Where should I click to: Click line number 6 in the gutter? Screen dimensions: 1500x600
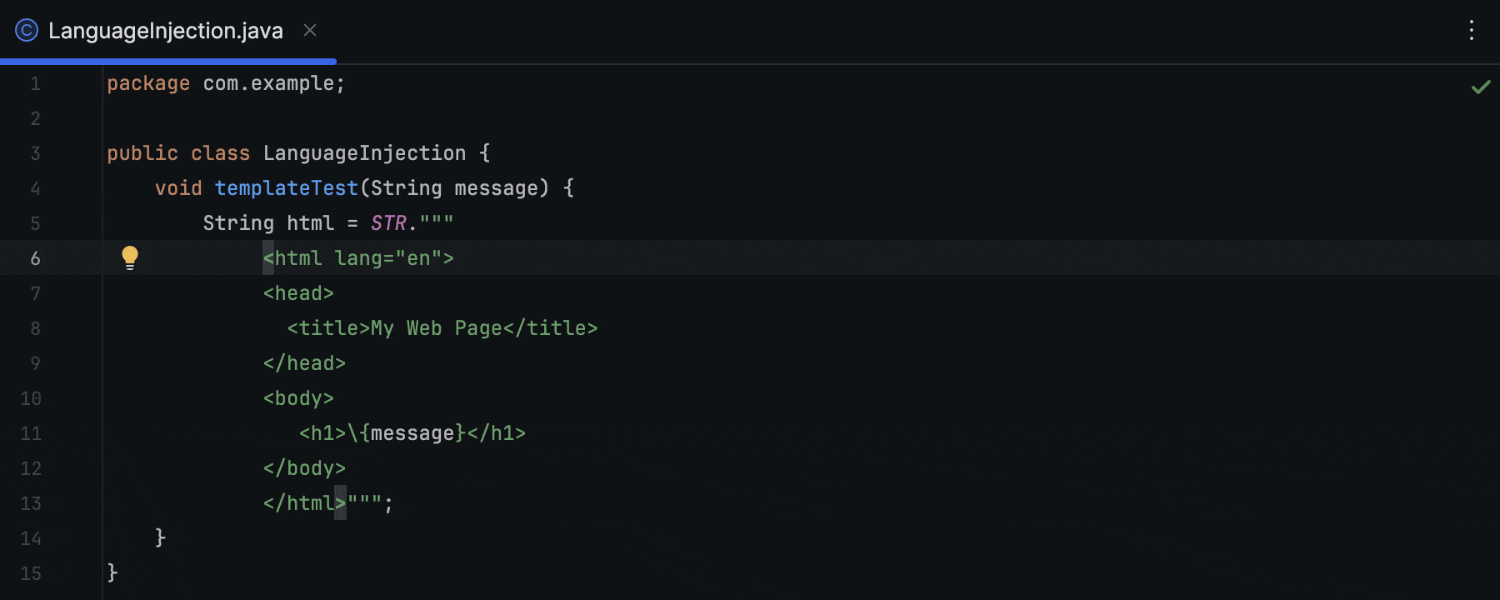(x=35, y=257)
